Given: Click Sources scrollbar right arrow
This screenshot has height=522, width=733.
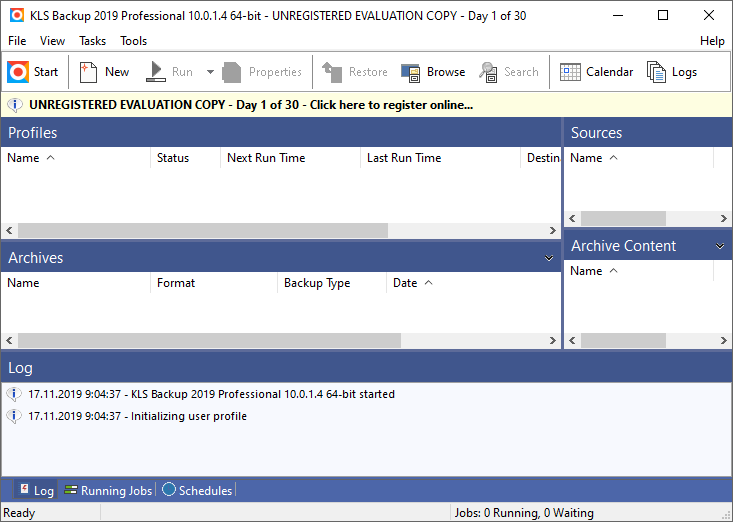Looking at the screenshot, I should point(724,218).
